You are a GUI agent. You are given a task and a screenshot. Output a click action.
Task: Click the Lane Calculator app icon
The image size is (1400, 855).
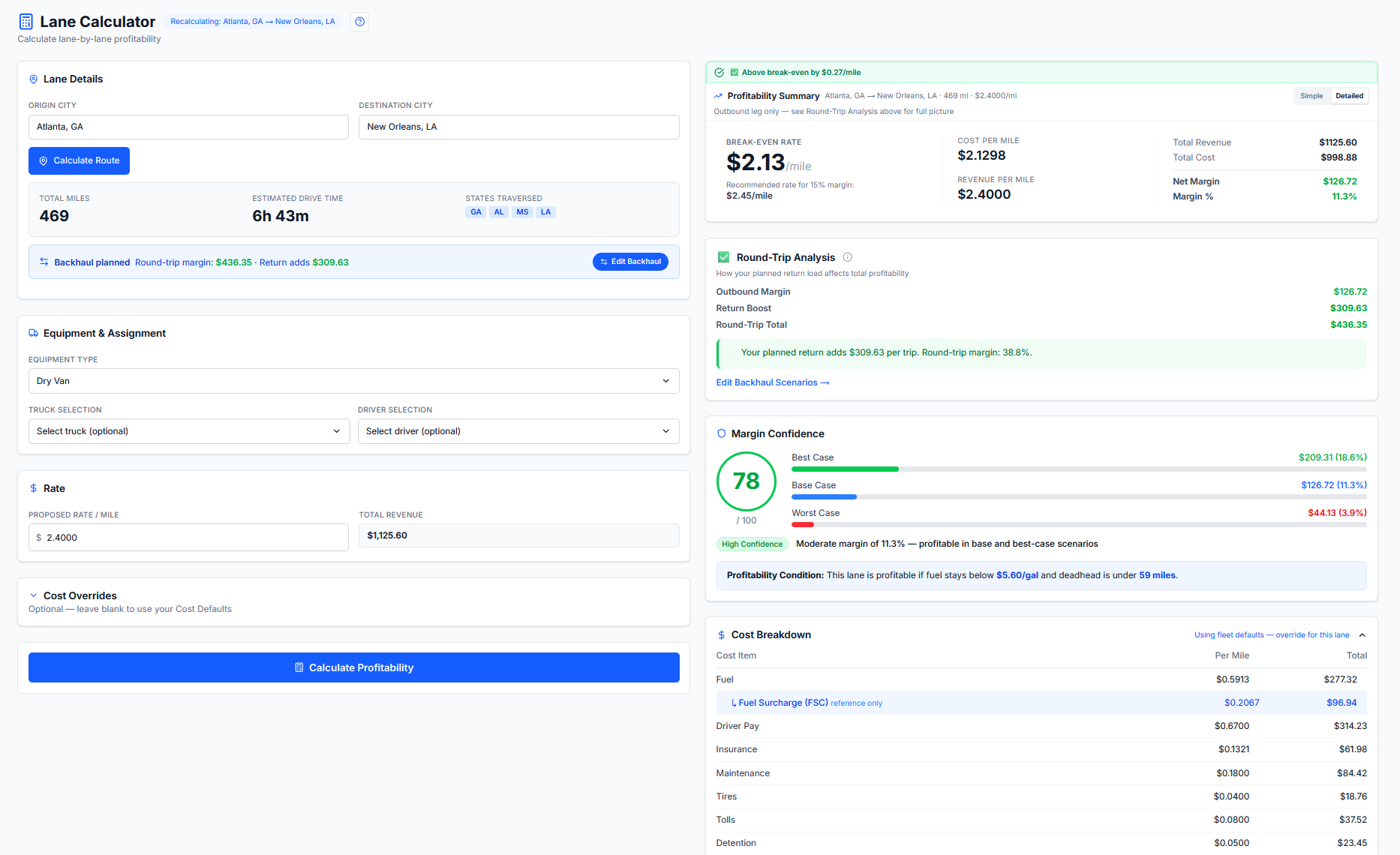click(26, 22)
